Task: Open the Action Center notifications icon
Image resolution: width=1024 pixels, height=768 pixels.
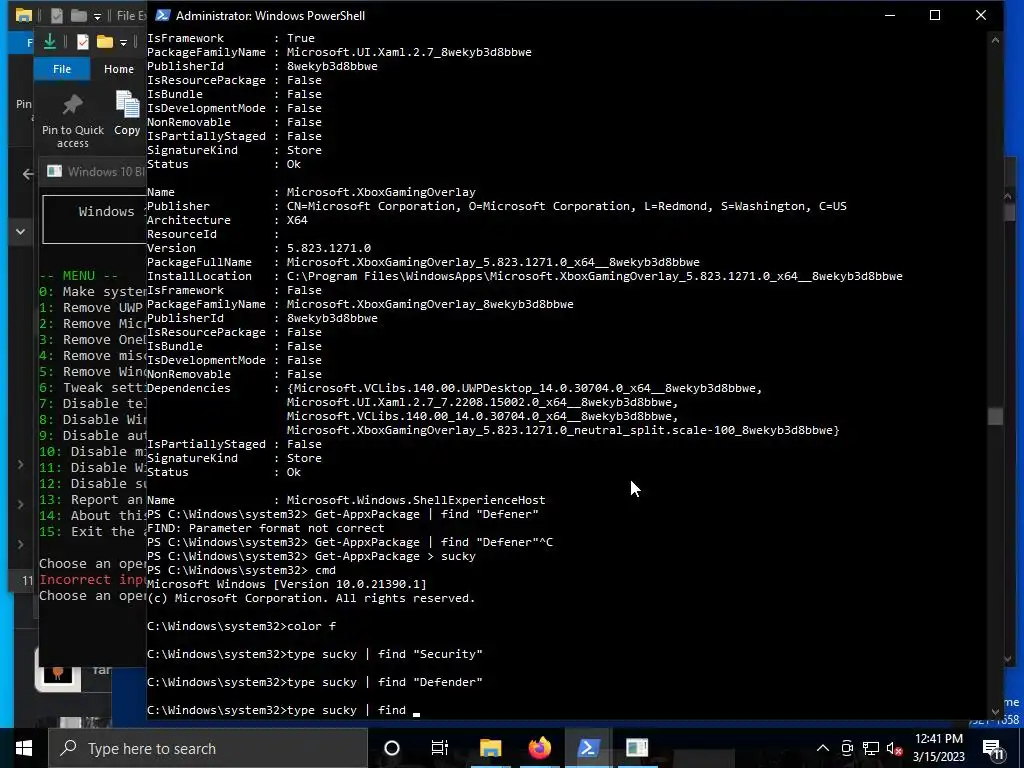Action: click(x=993, y=748)
